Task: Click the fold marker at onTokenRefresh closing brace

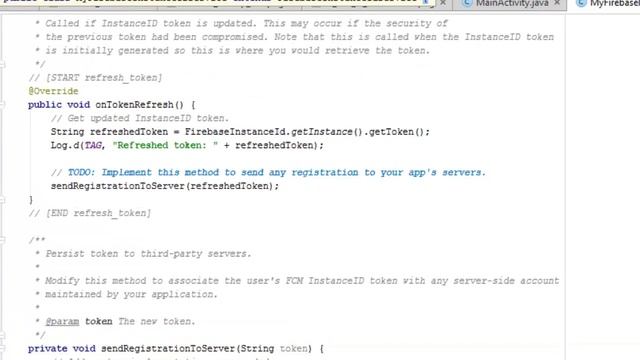Action: 2,200
